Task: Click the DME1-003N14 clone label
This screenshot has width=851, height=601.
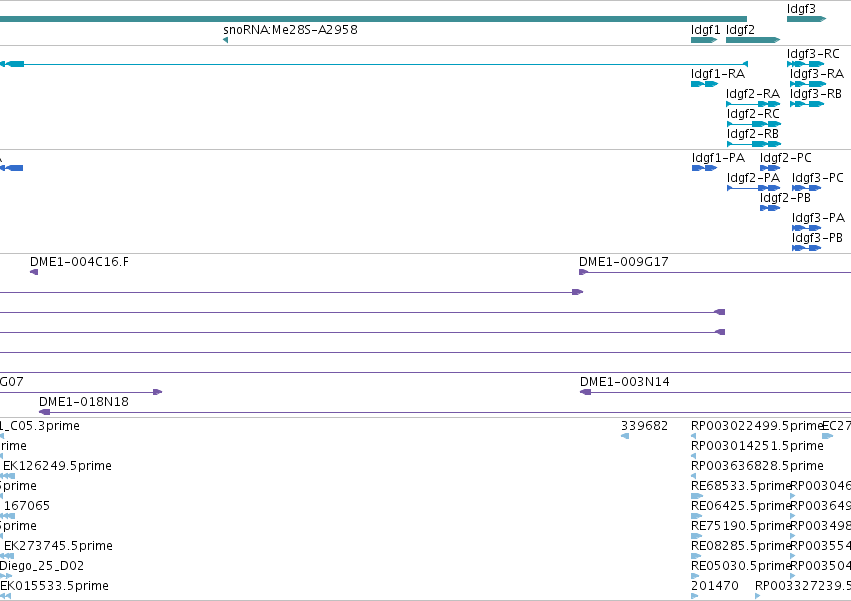Action: (625, 382)
